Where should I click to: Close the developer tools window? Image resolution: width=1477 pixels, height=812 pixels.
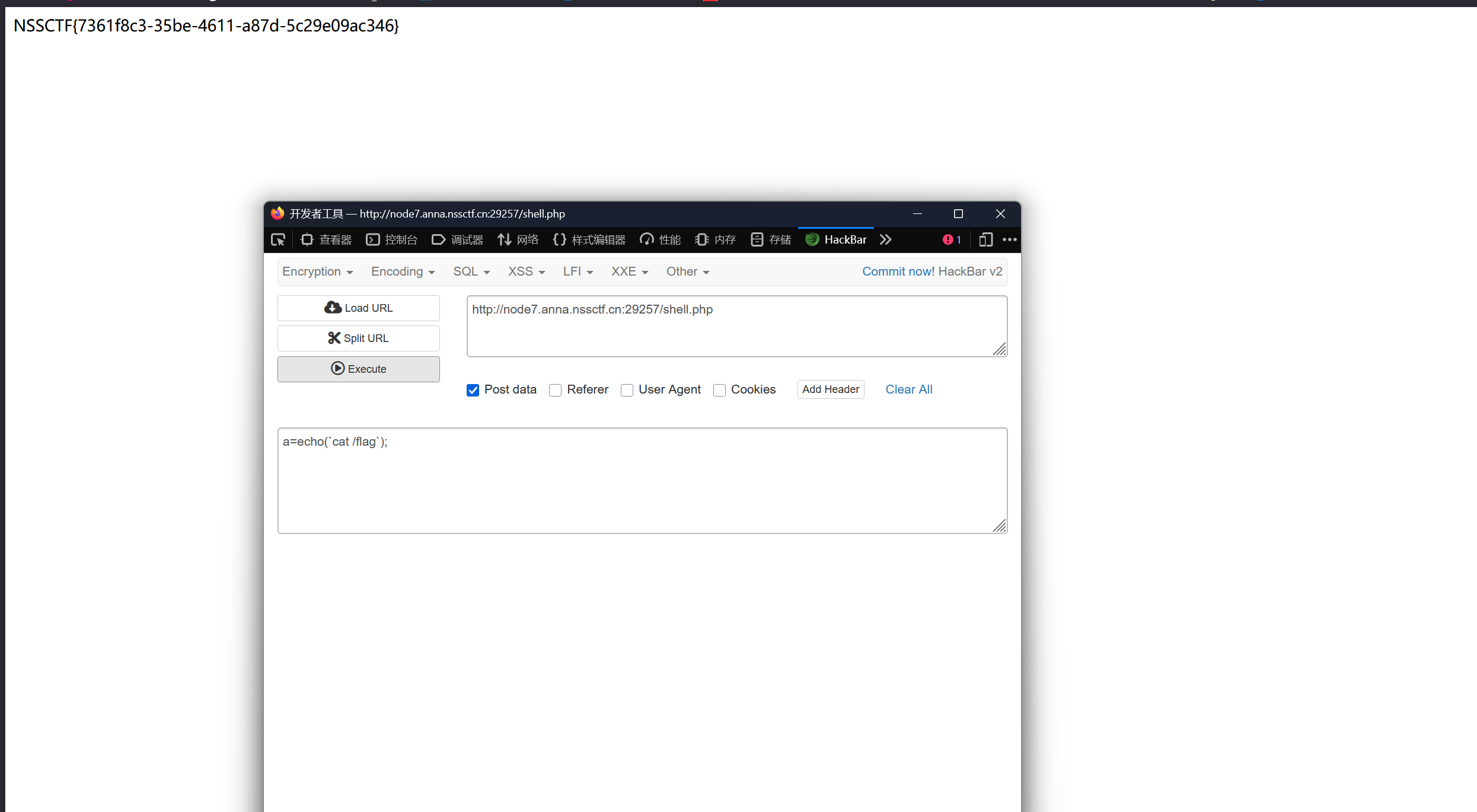(1000, 213)
